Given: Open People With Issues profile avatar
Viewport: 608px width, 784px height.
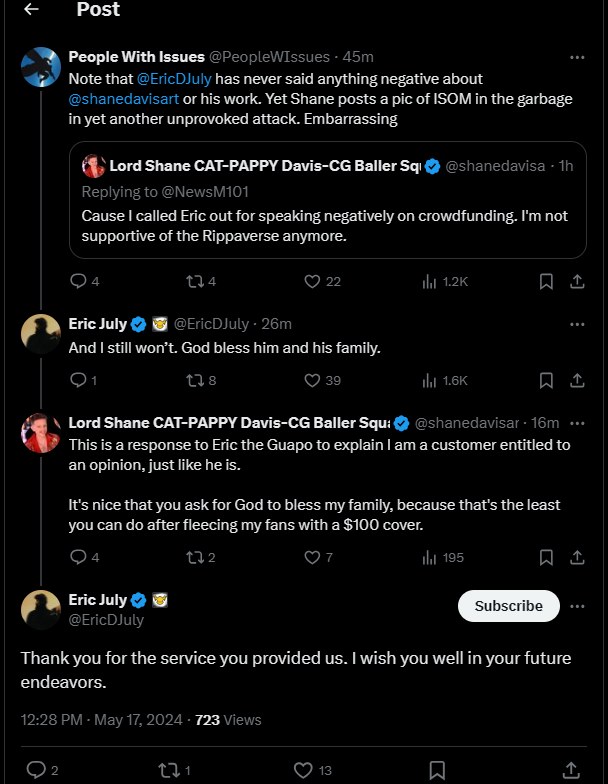Looking at the screenshot, I should (x=41, y=66).
